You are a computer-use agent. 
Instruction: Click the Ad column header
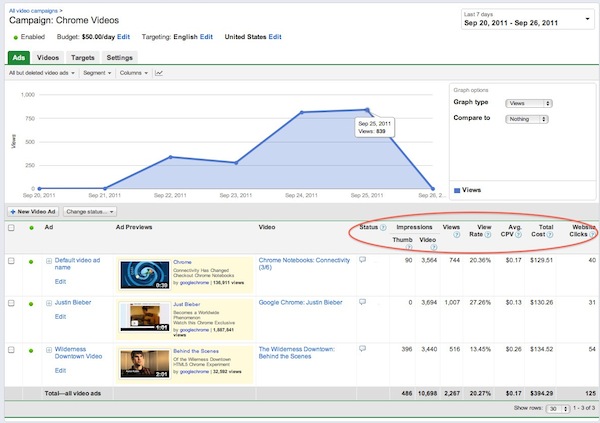[x=49, y=227]
